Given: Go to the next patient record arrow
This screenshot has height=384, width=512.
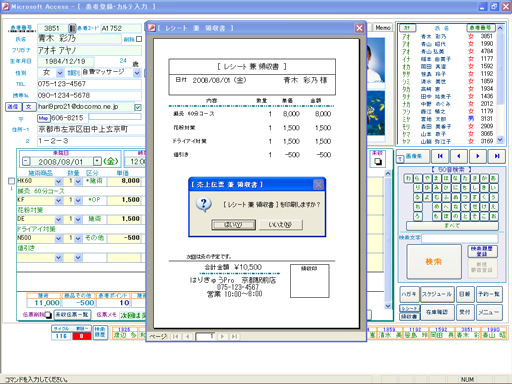Looking at the screenshot, I should coord(478,156).
